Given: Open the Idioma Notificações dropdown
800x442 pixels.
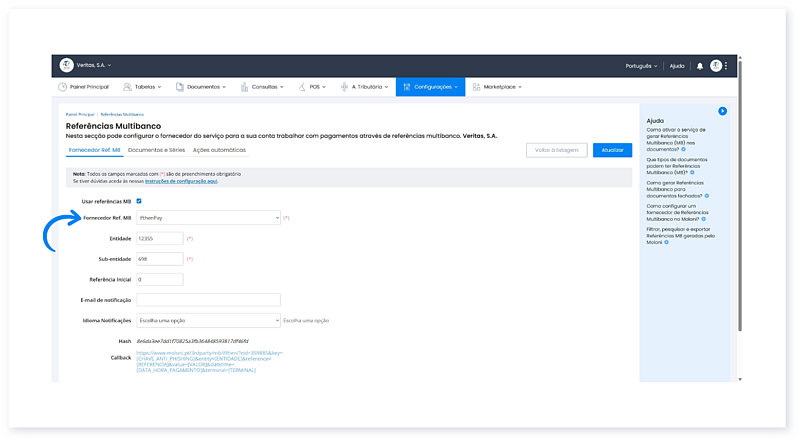Looking at the screenshot, I should (x=208, y=321).
